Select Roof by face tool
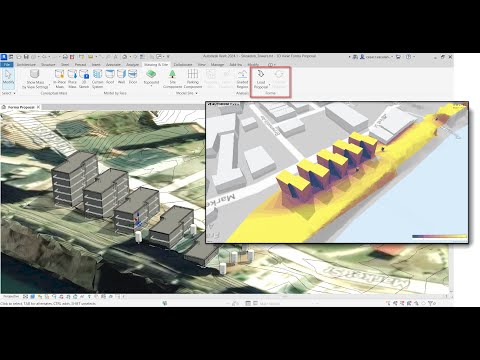 (110, 77)
